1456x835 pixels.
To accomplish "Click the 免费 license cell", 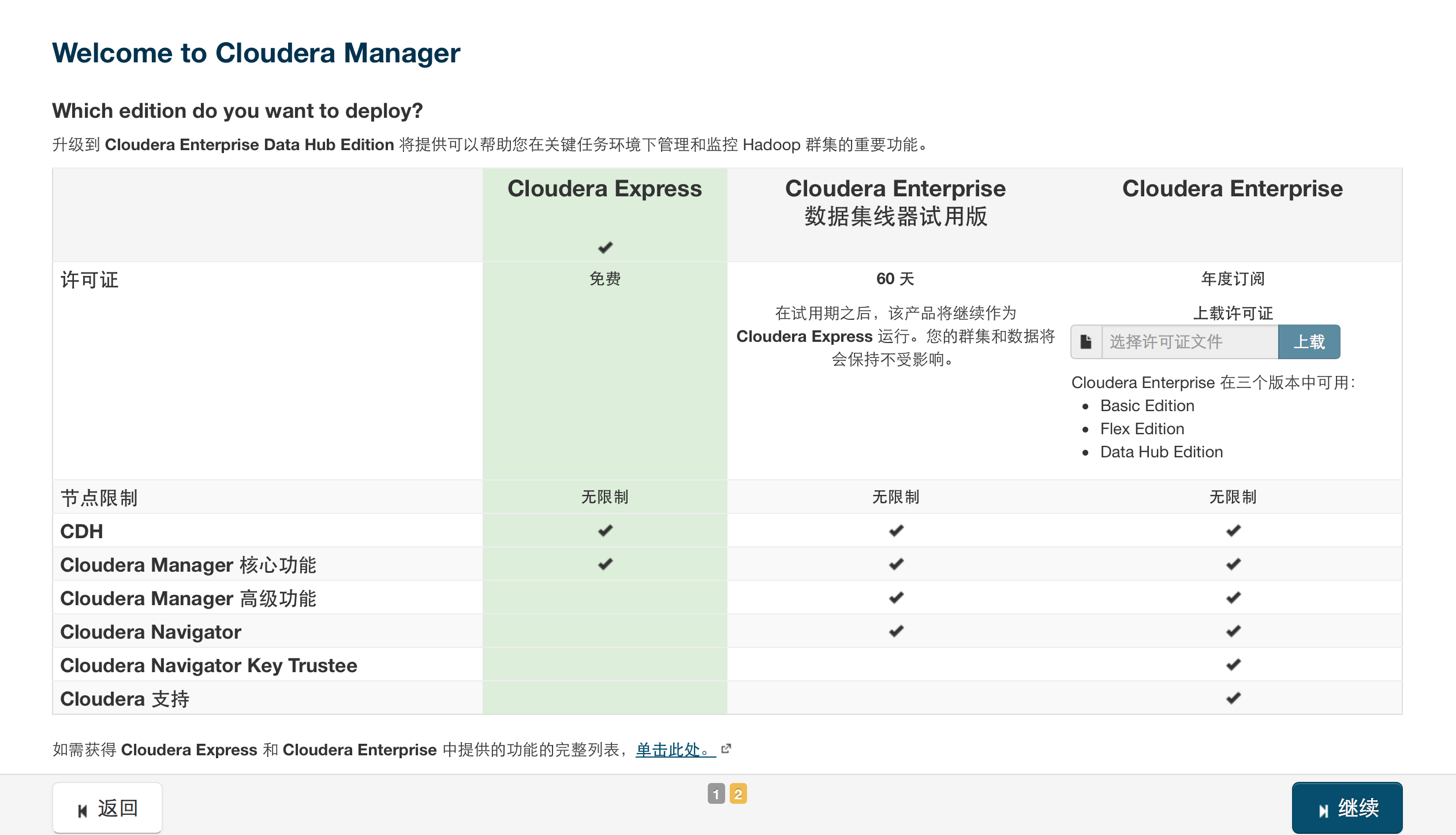I will (x=604, y=279).
